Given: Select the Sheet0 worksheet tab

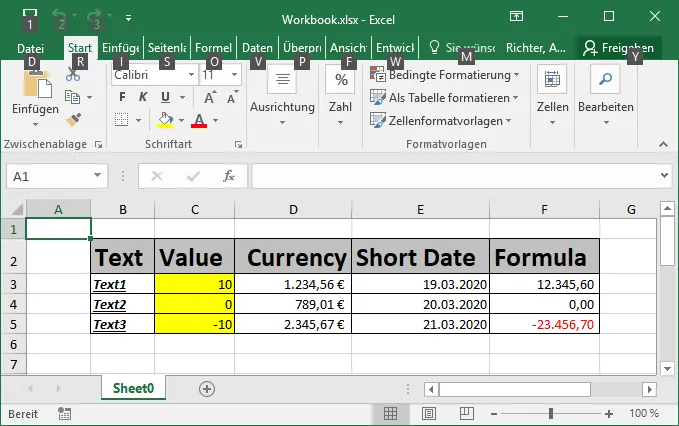Looking at the screenshot, I should 133,388.
